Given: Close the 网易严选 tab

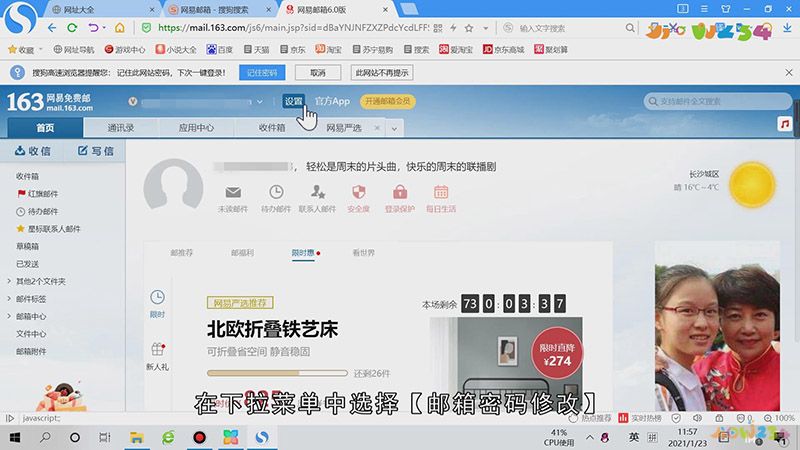Looking at the screenshot, I should [x=377, y=128].
